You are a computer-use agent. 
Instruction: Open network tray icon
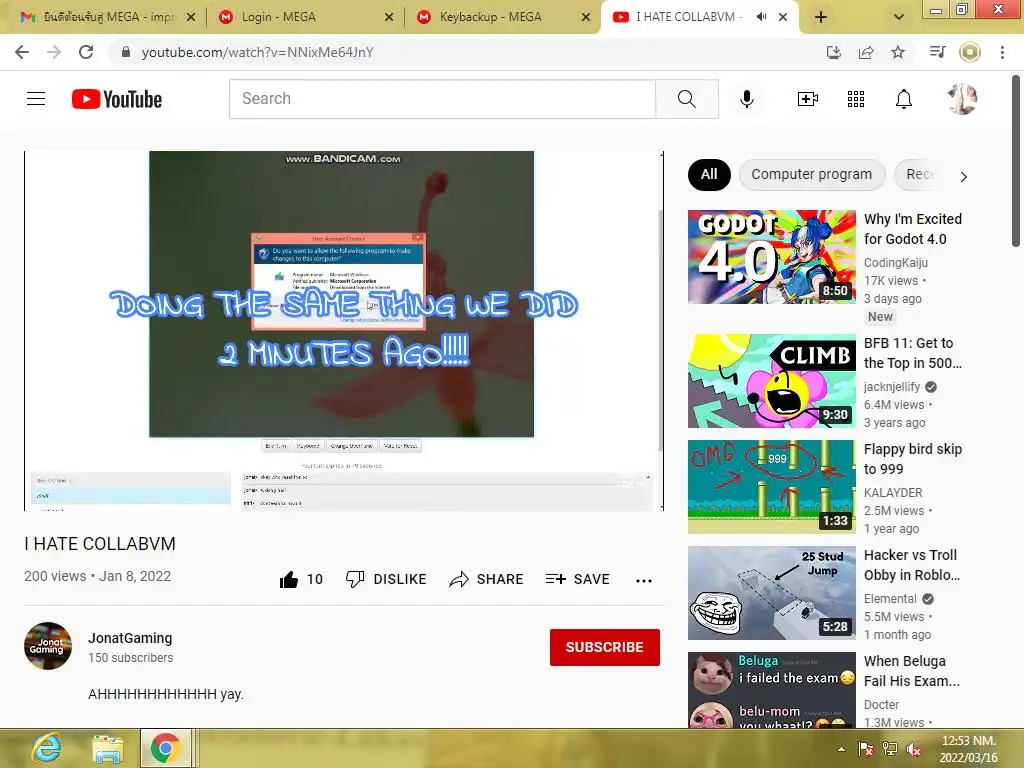[889, 749]
